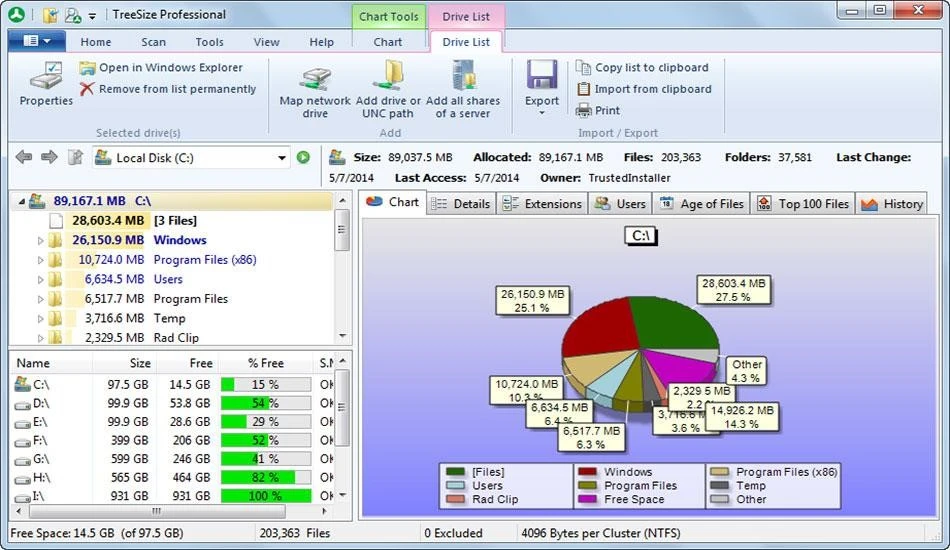This screenshot has width=950, height=550.
Task: Click the 28,603.4 MB pie chart label
Action: [733, 290]
